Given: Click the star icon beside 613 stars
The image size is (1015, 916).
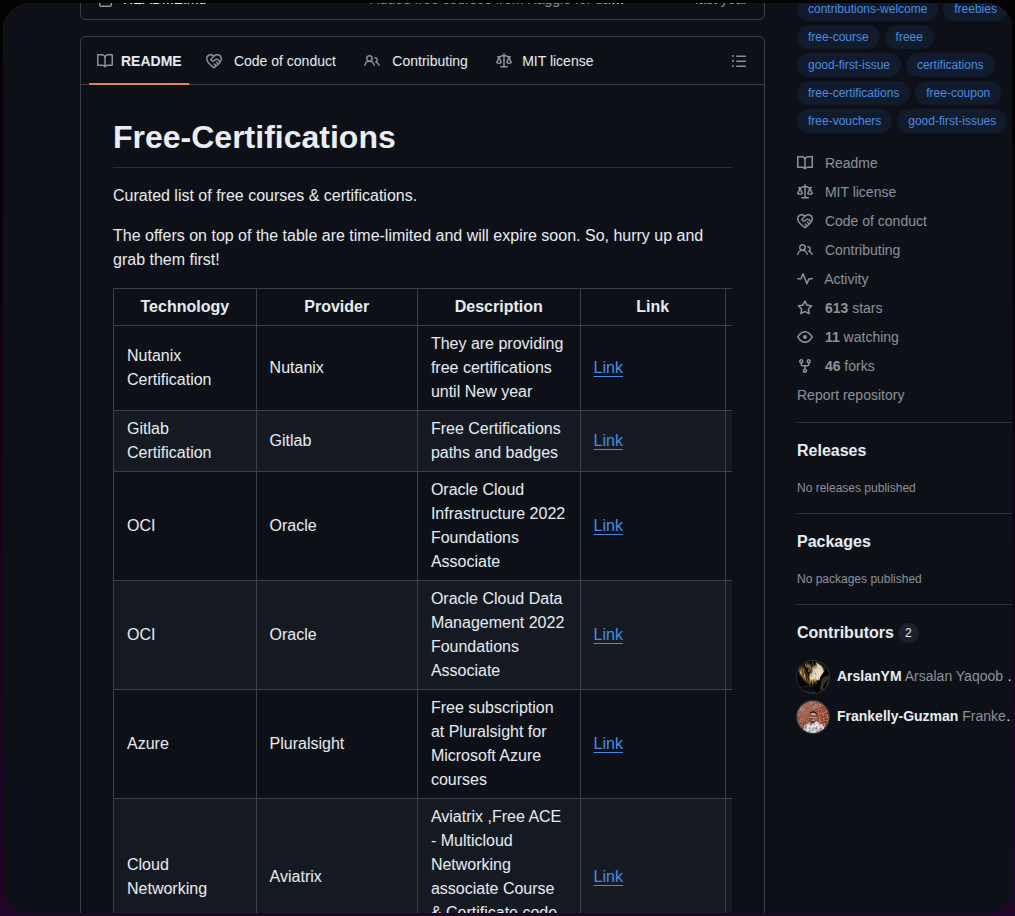Looking at the screenshot, I should pyautogui.click(x=805, y=308).
